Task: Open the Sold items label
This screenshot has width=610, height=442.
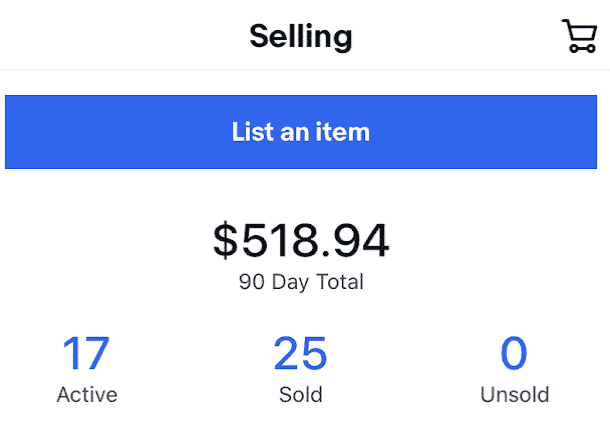Action: coord(301,395)
